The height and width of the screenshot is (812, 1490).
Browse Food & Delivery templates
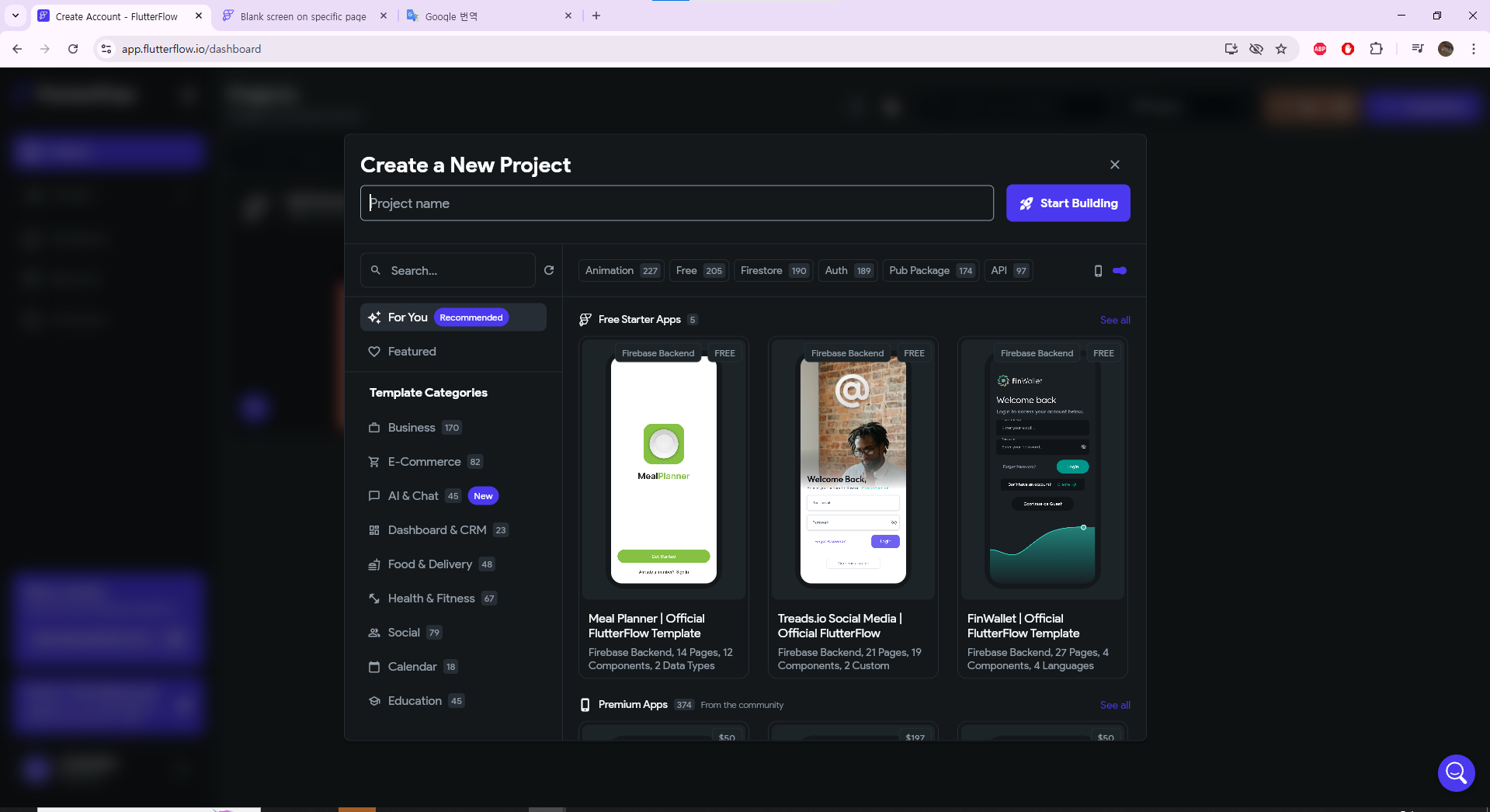453,564
